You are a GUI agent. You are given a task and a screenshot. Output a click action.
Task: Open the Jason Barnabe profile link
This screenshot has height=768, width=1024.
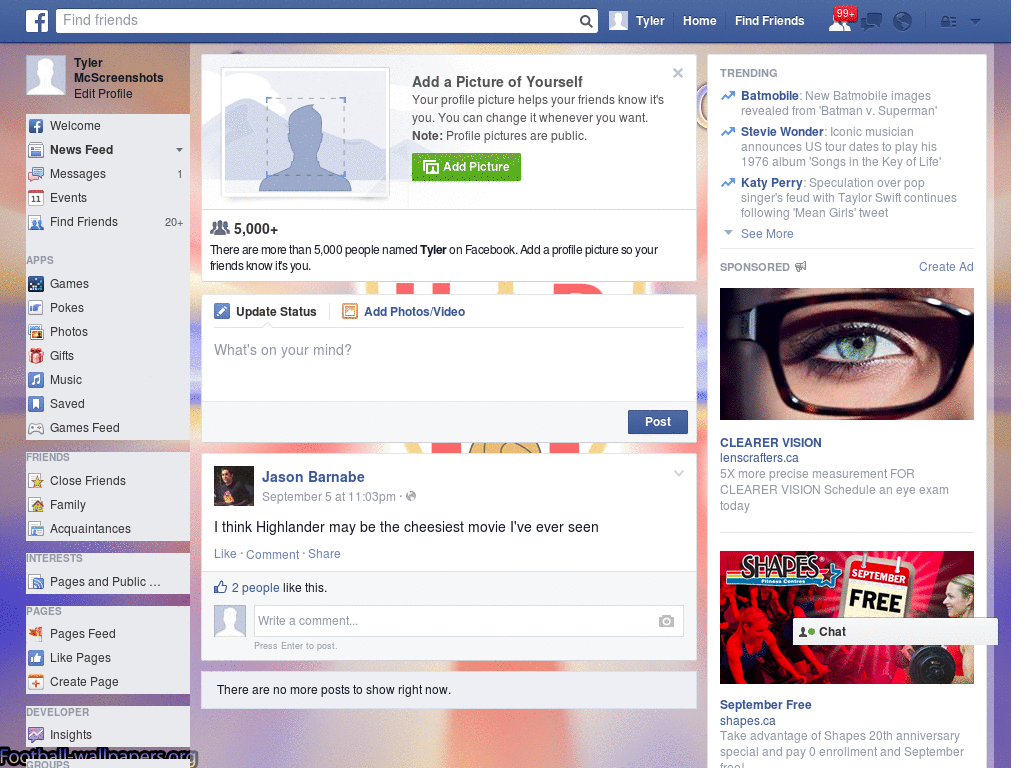(x=313, y=477)
